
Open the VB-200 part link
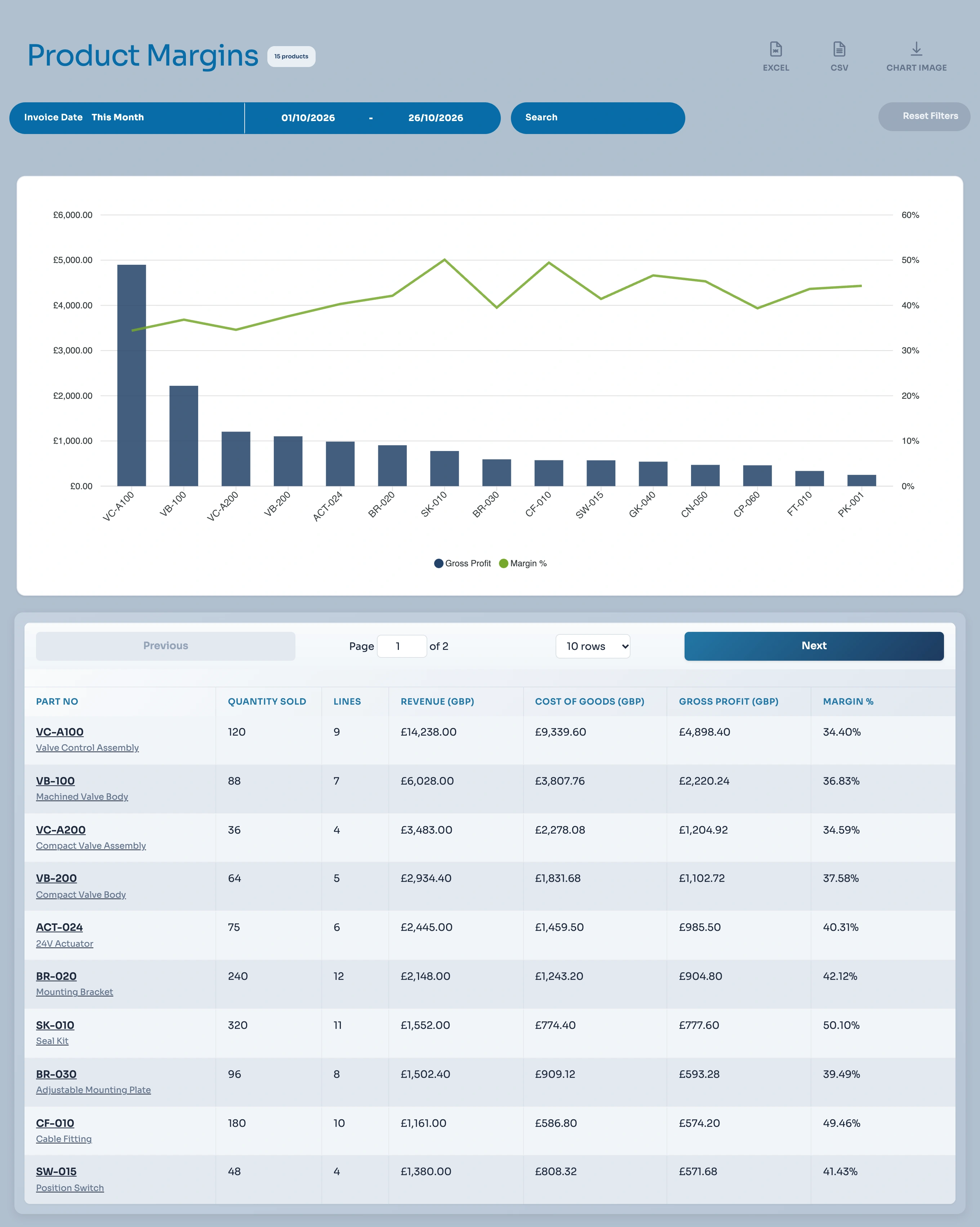56,878
